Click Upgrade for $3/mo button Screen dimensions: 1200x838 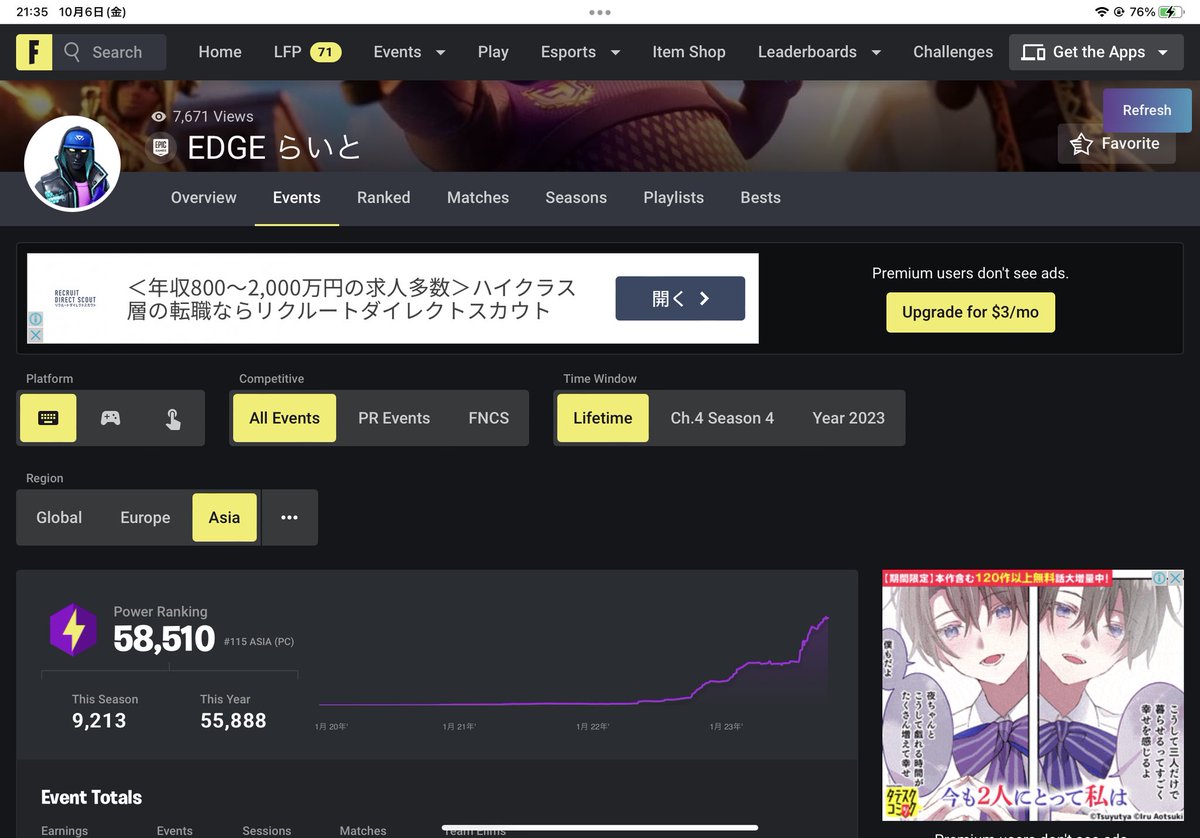(x=970, y=312)
